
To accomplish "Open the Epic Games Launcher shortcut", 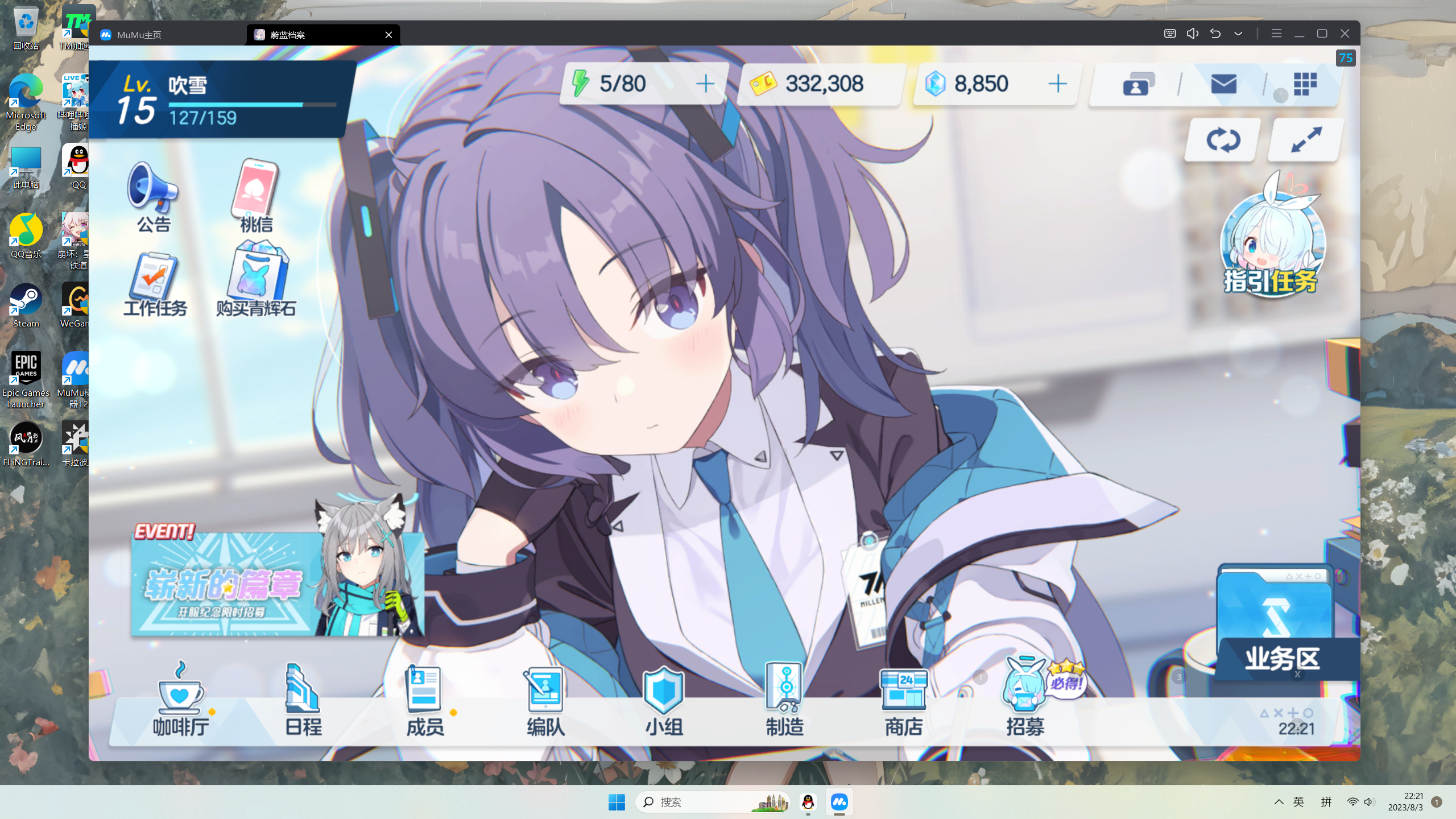I will point(26,380).
